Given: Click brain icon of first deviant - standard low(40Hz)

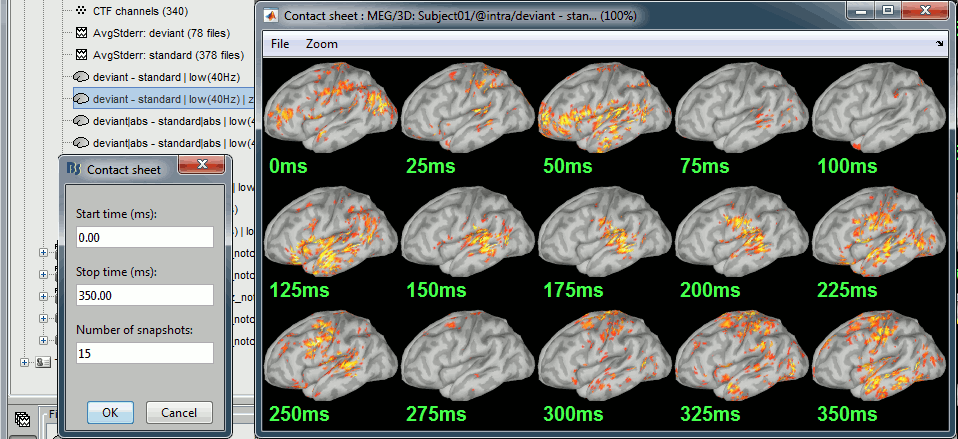Looking at the screenshot, I should (x=81, y=77).
